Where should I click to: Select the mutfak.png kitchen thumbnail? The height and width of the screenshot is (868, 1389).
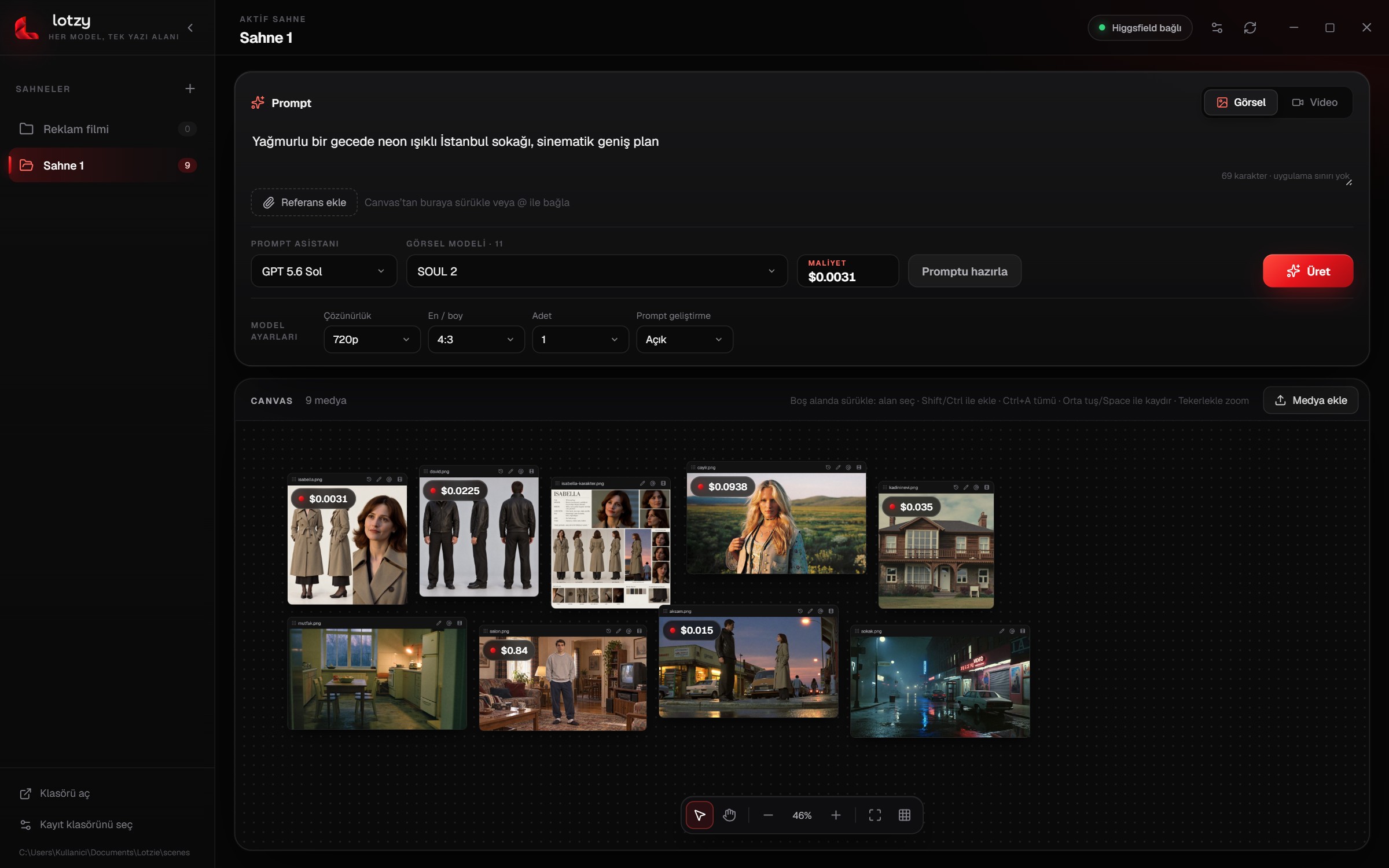point(377,679)
